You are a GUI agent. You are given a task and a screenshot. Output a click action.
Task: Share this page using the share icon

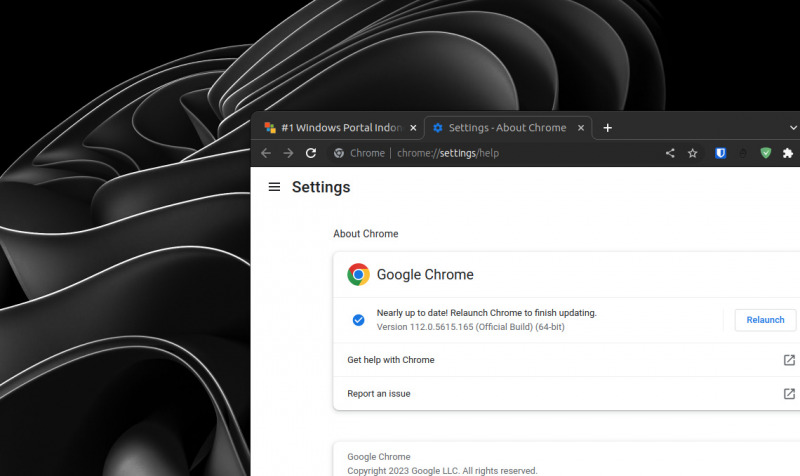tap(670, 153)
